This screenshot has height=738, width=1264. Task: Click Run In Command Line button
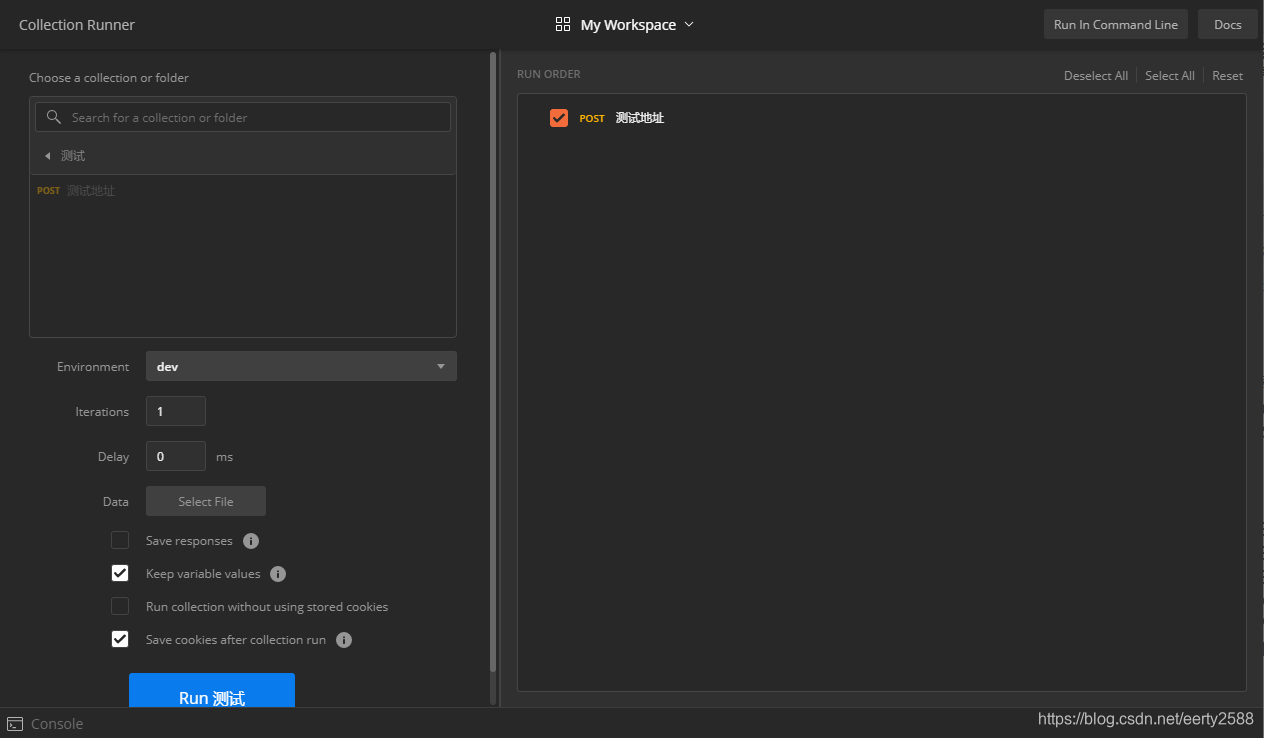pyautogui.click(x=1116, y=25)
